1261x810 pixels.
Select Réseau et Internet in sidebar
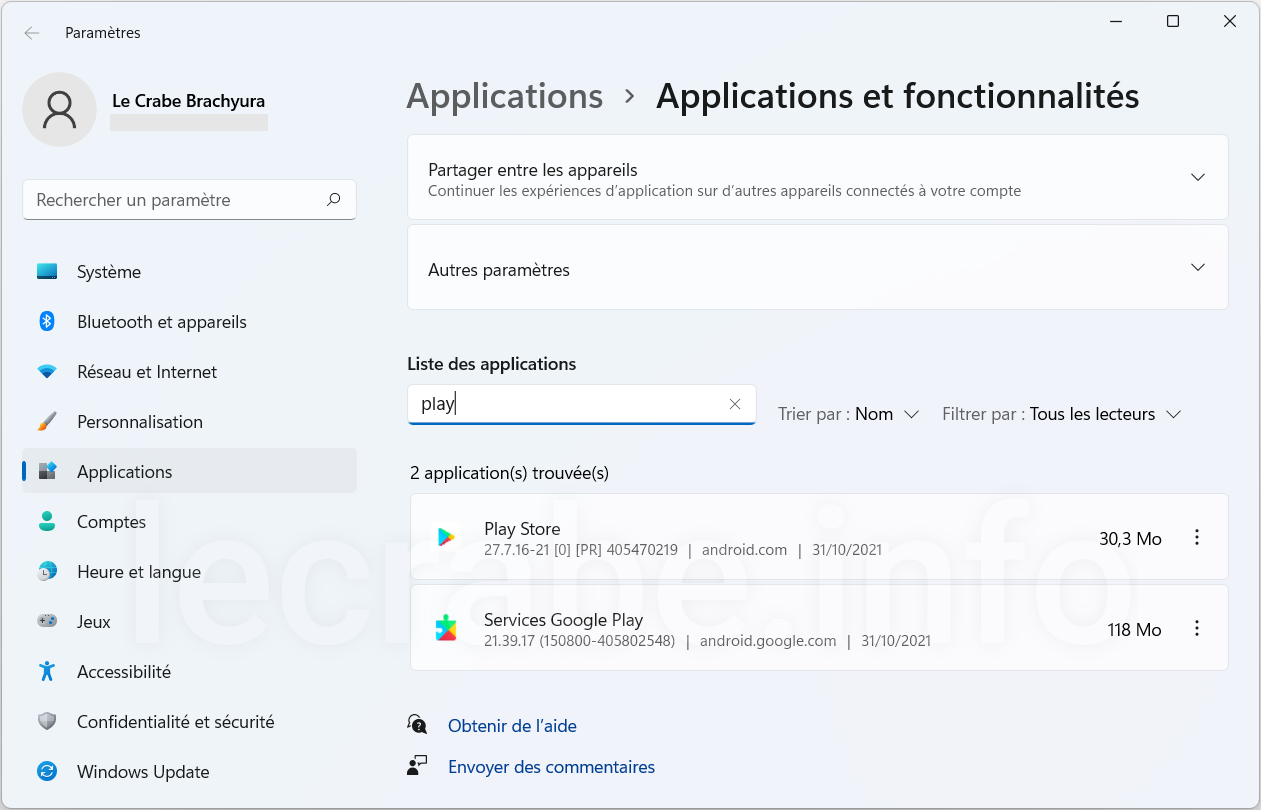click(189, 372)
